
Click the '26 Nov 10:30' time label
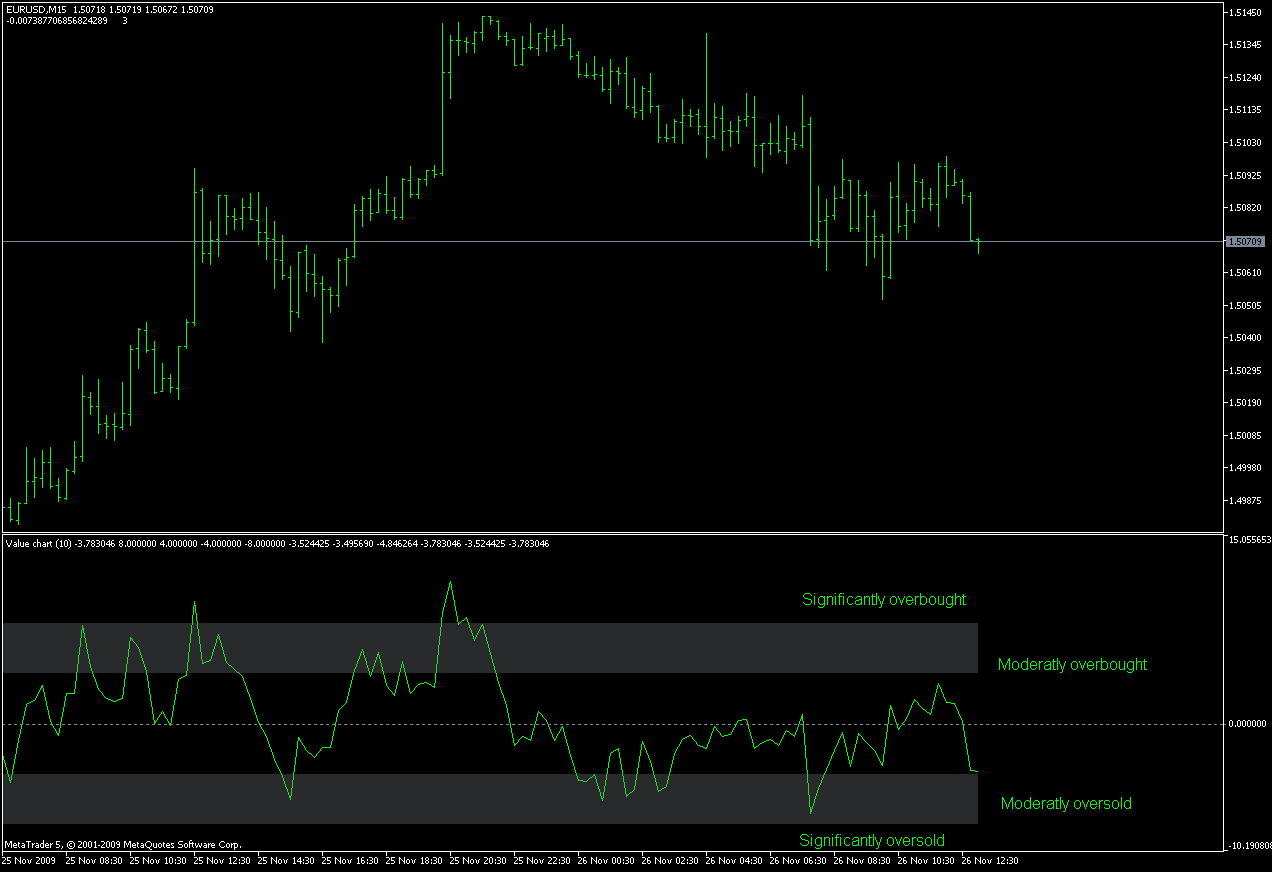[x=927, y=860]
